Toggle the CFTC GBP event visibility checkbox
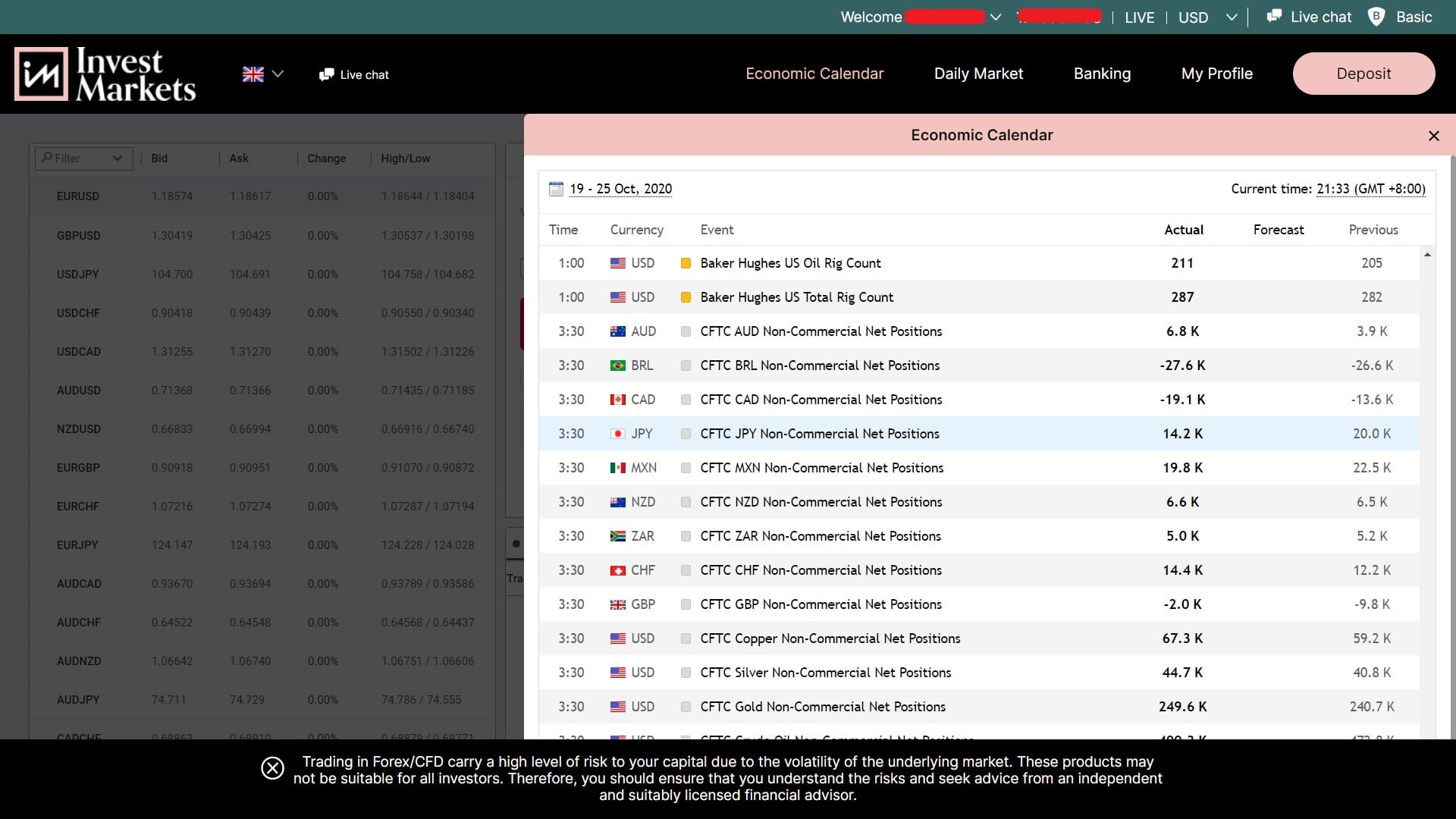Viewport: 1456px width, 819px height. (x=684, y=604)
